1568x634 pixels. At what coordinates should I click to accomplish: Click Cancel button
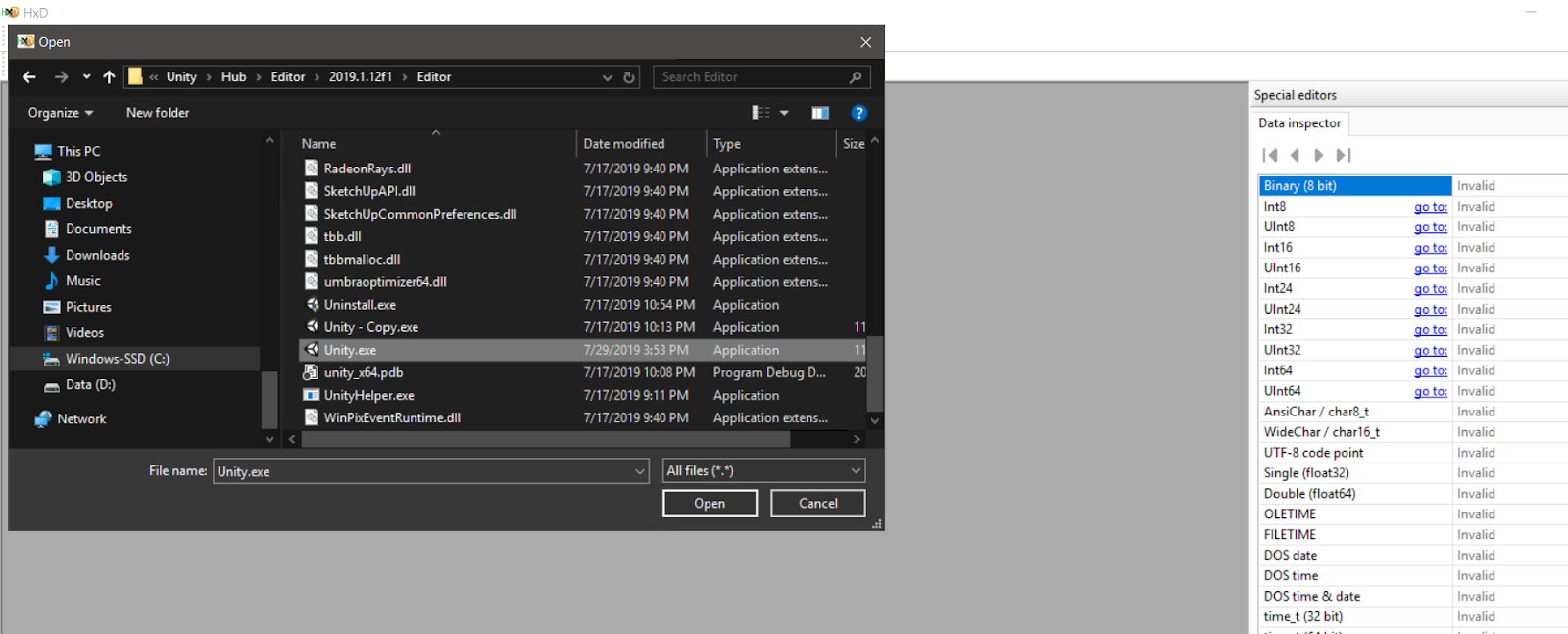(x=818, y=504)
